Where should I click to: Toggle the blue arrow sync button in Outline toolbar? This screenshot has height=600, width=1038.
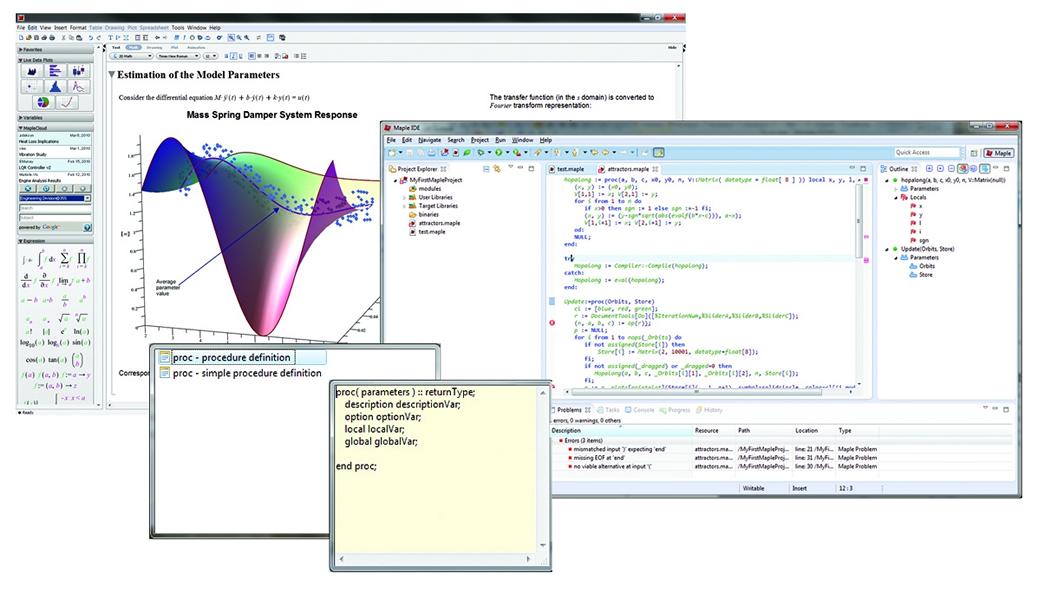coord(985,170)
